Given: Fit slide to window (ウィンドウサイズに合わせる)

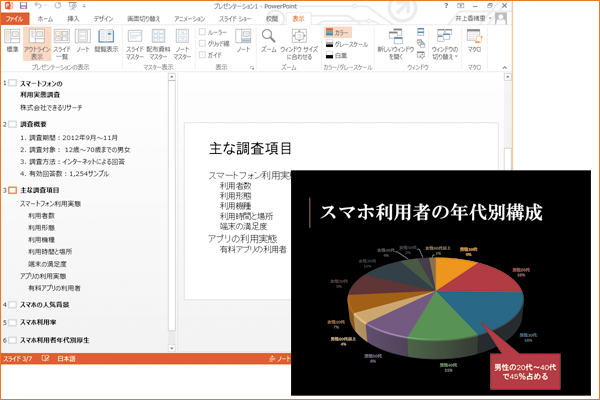Looking at the screenshot, I should 299,44.
